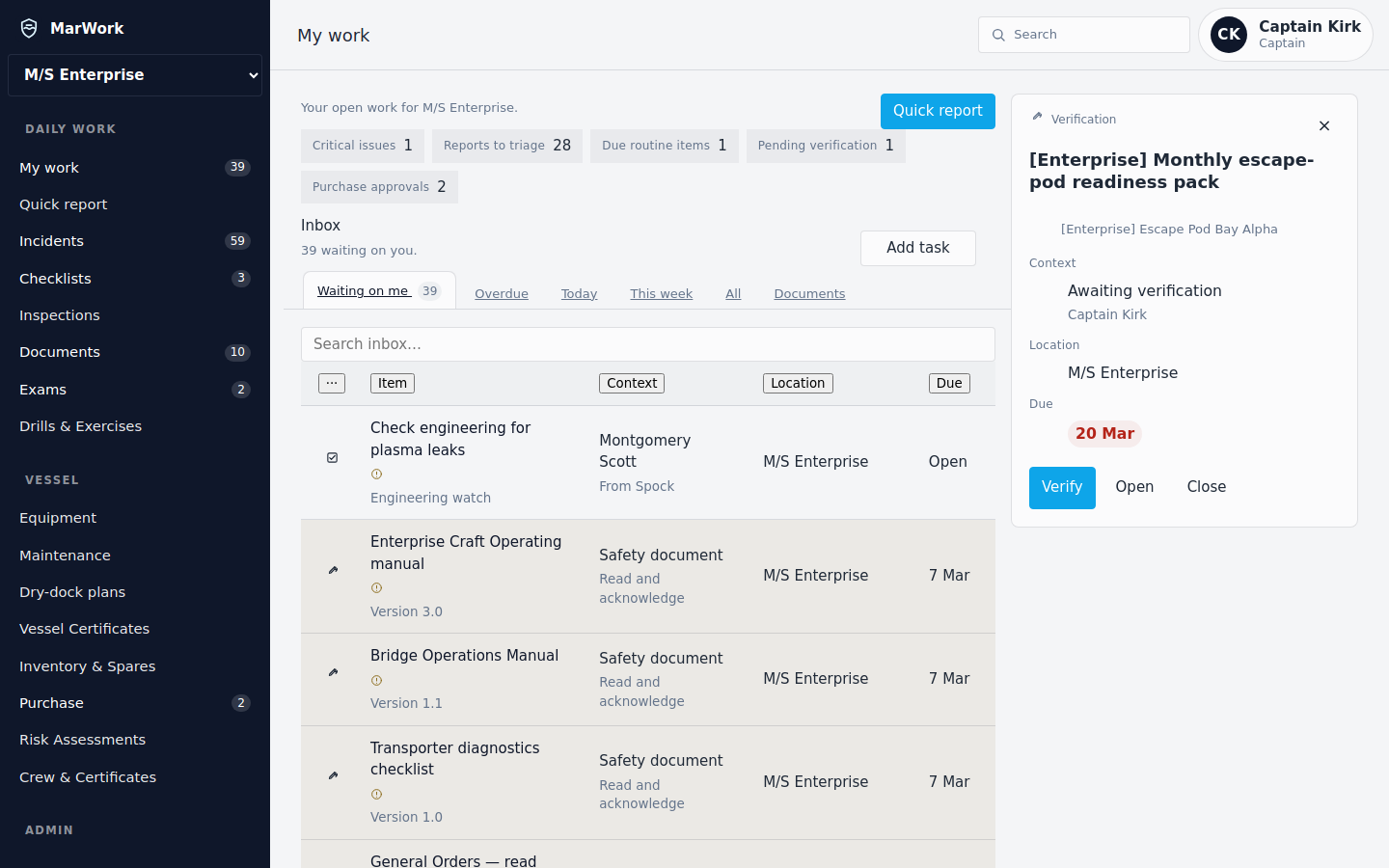Open Vessel Certificates in the sidebar
The height and width of the screenshot is (868, 1389).
[135, 629]
